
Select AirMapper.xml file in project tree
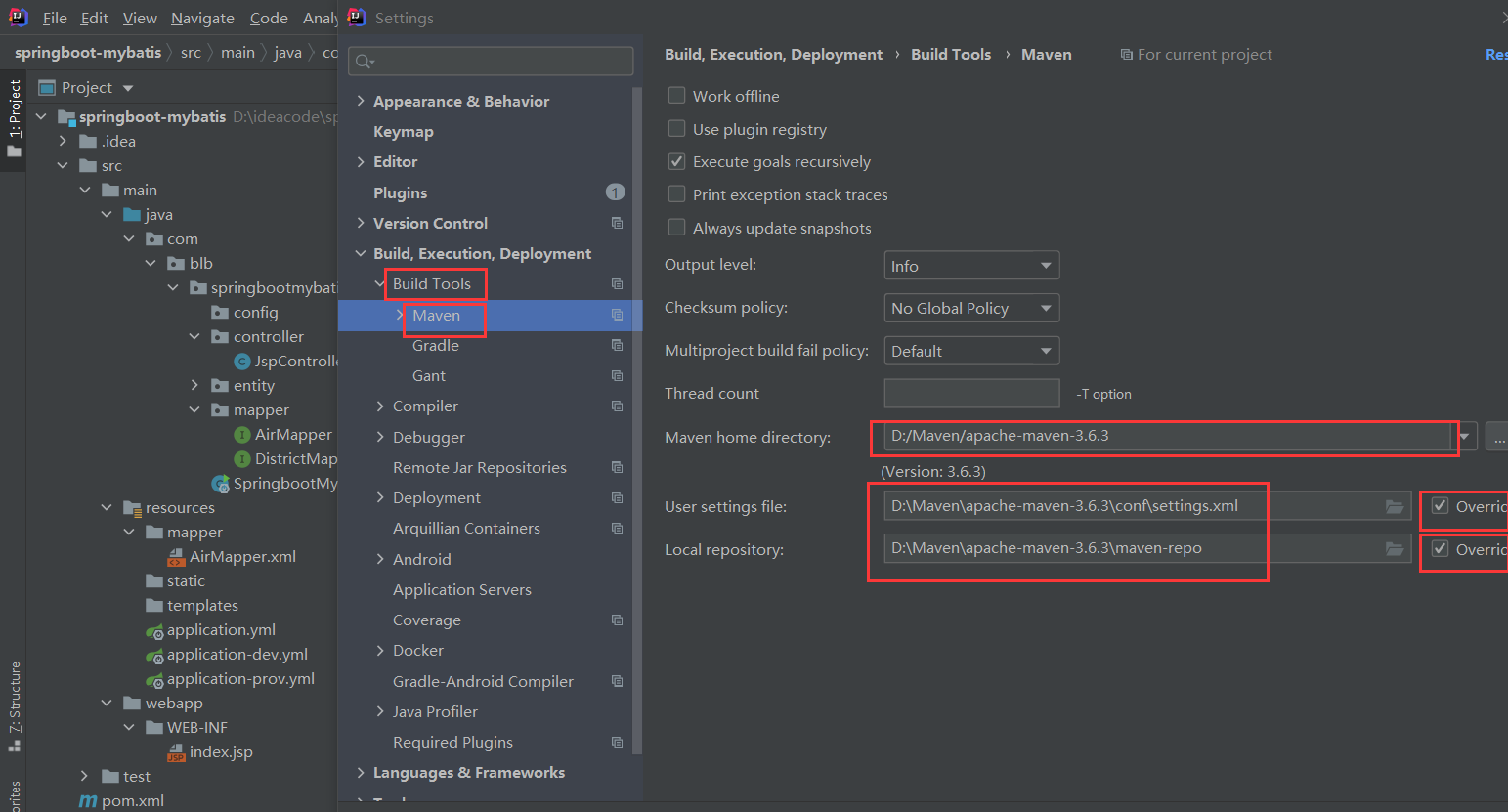(232, 556)
